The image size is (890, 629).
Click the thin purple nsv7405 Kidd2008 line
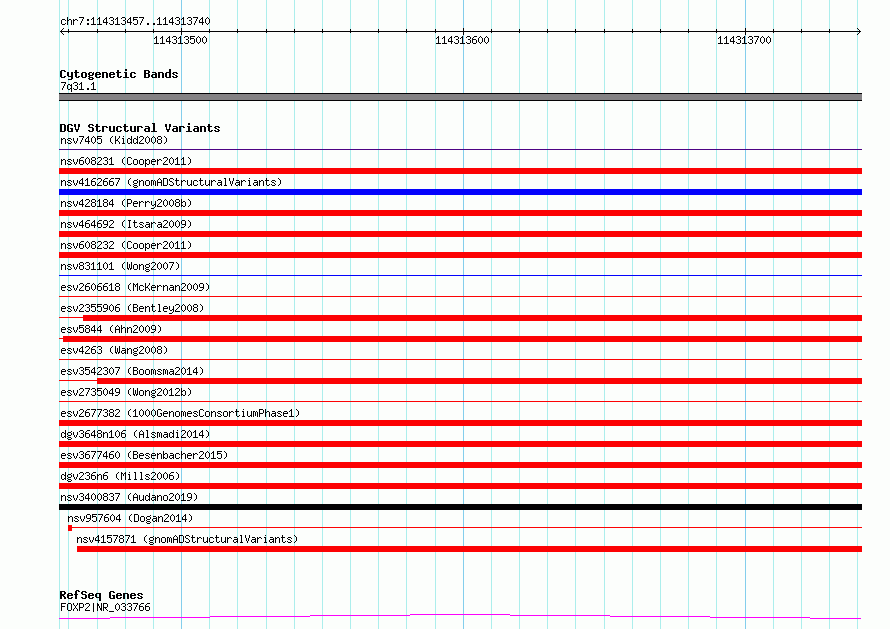click(x=460, y=150)
